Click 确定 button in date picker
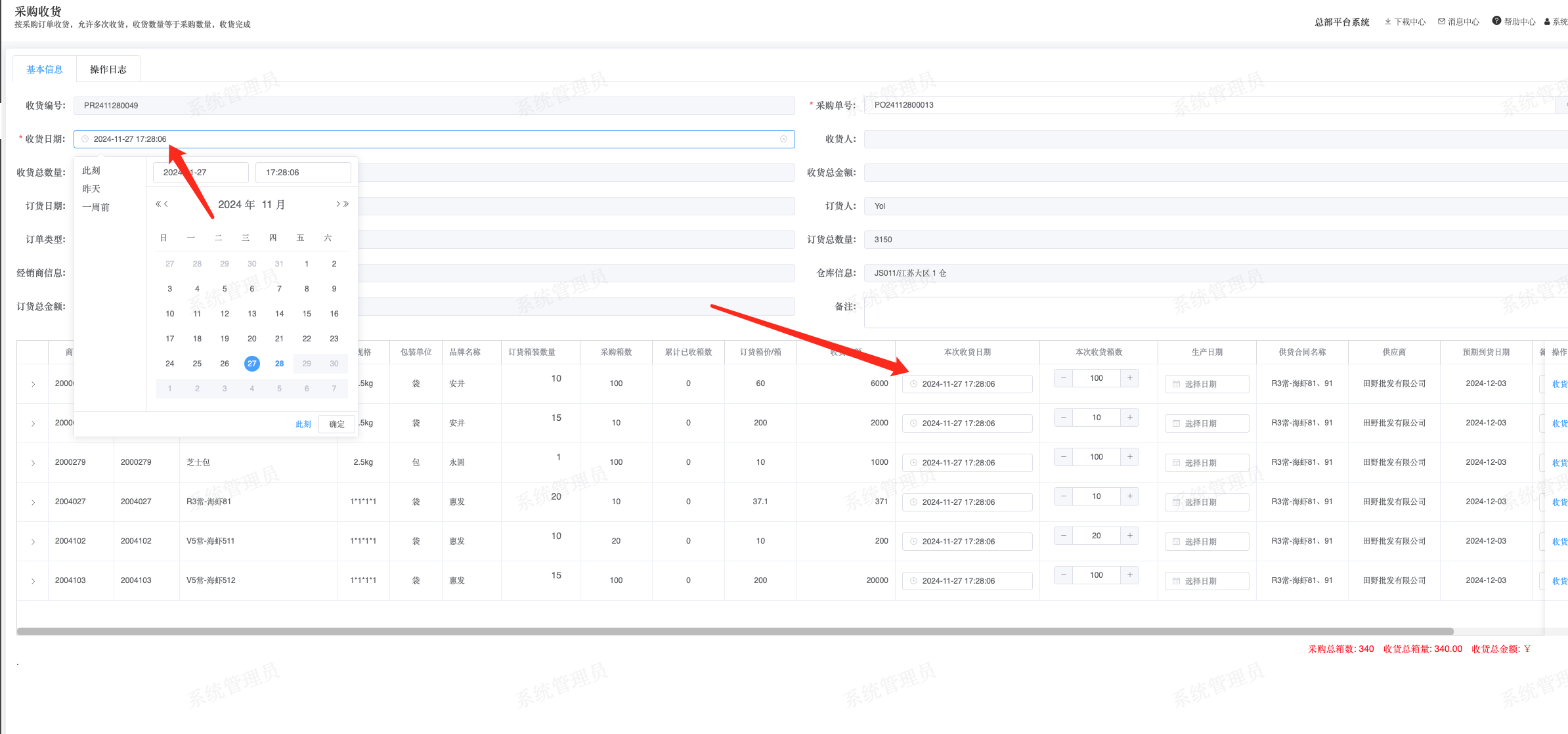Image resolution: width=1568 pixels, height=734 pixels. click(x=337, y=424)
